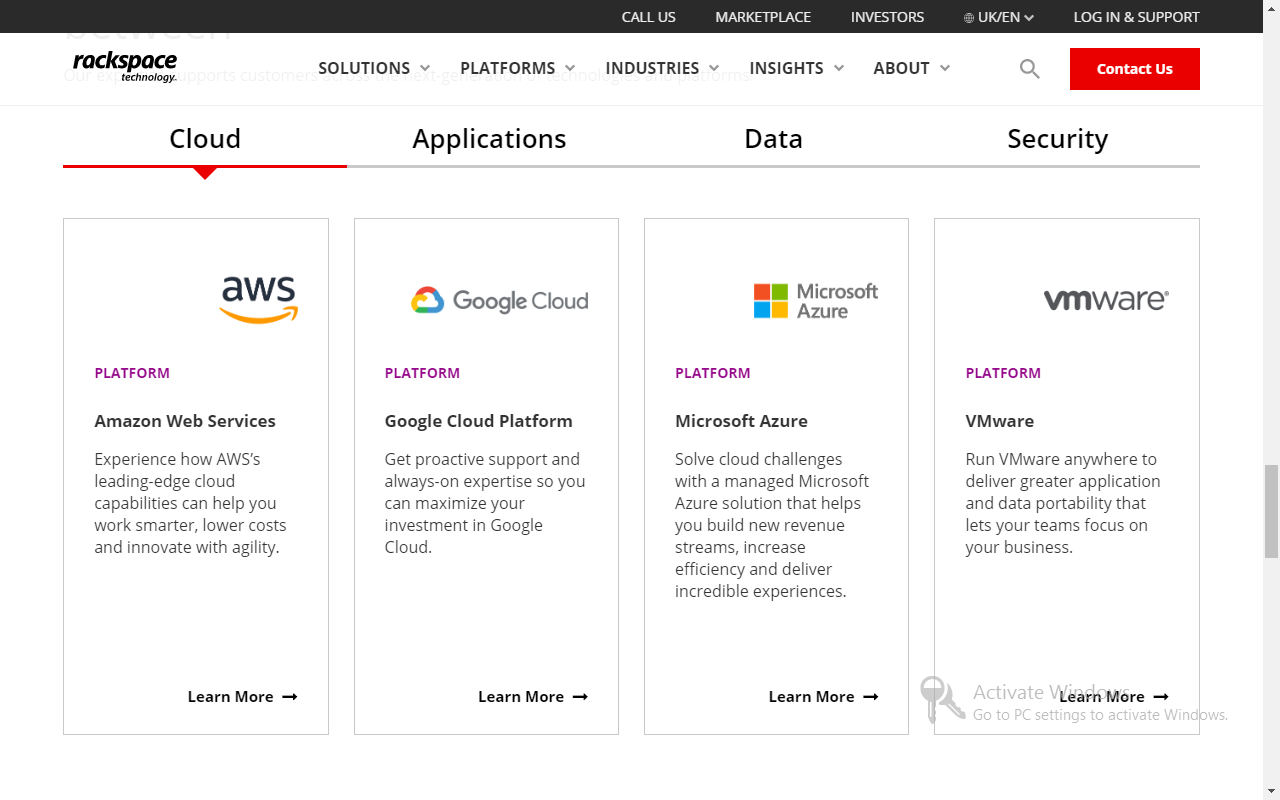Select the Cloud tab
This screenshot has height=800, width=1280.
[x=205, y=138]
